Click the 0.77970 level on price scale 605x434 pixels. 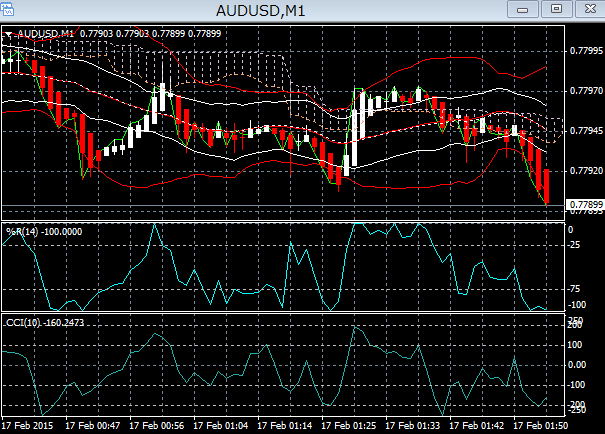pos(584,91)
